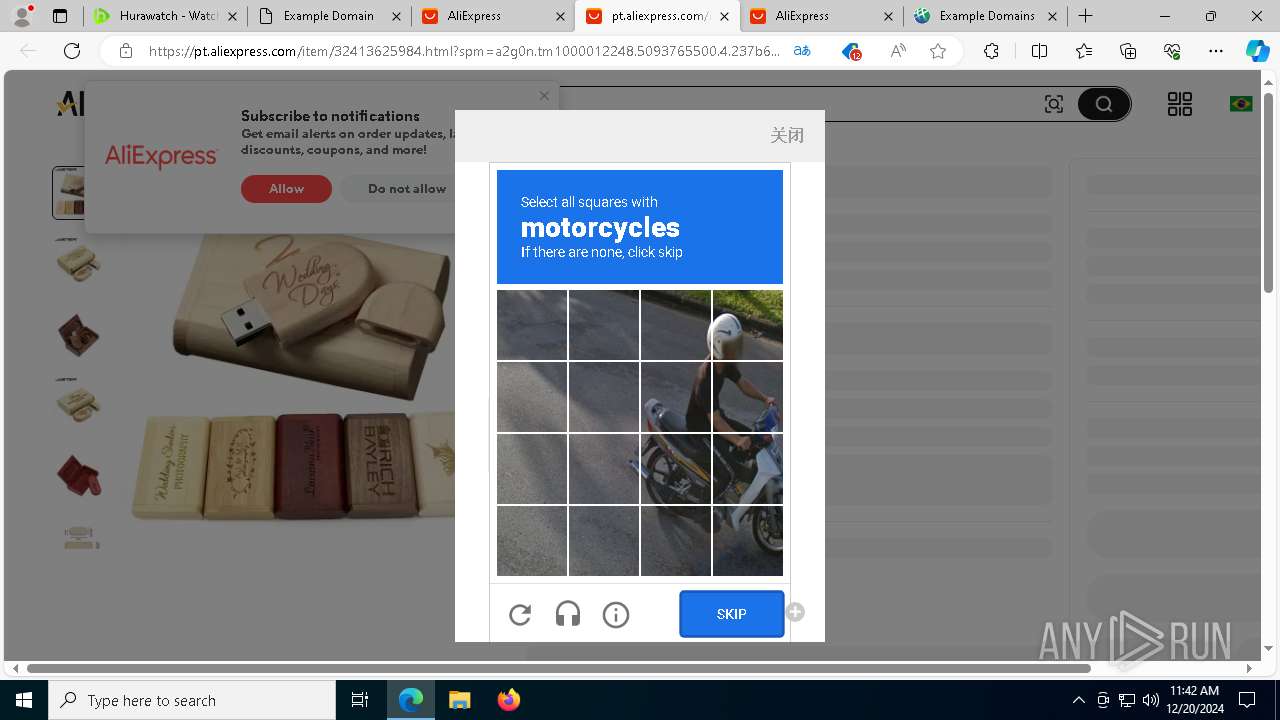Screen dimensions: 1280x720
Task: Open File Explorer taskbar icon
Action: click(x=459, y=700)
